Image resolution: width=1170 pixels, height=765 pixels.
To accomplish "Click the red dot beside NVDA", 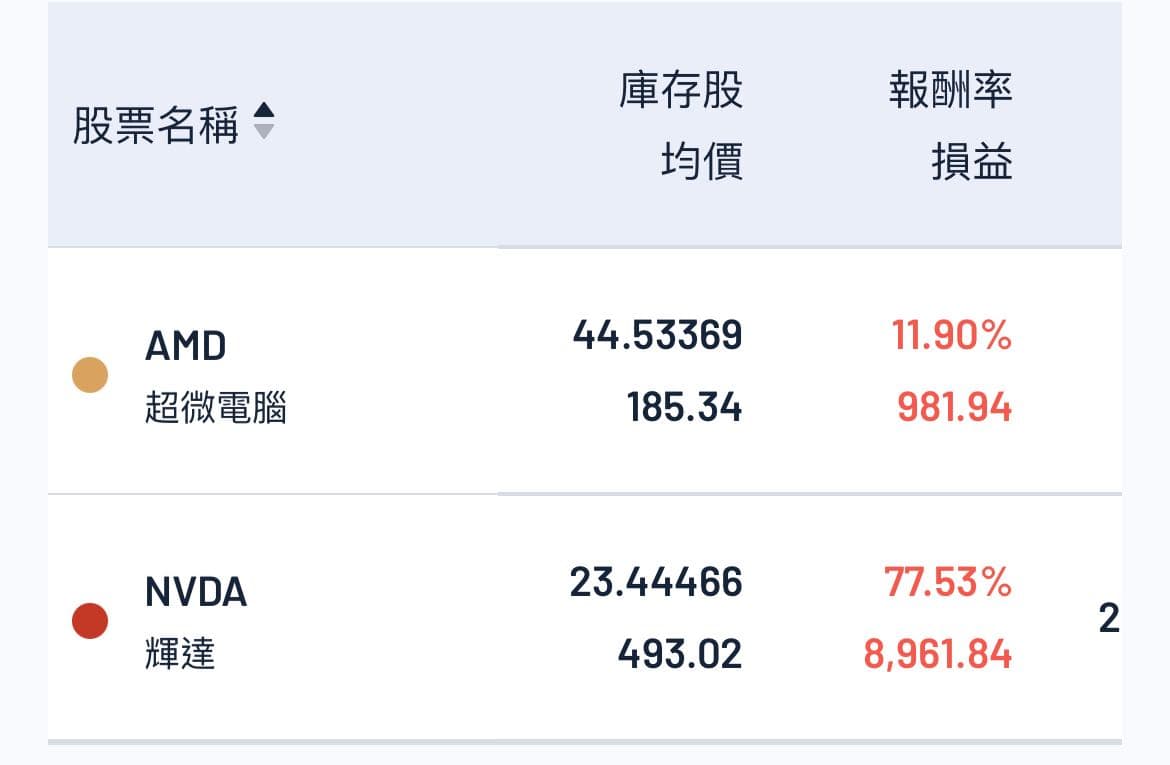I will click(90, 621).
